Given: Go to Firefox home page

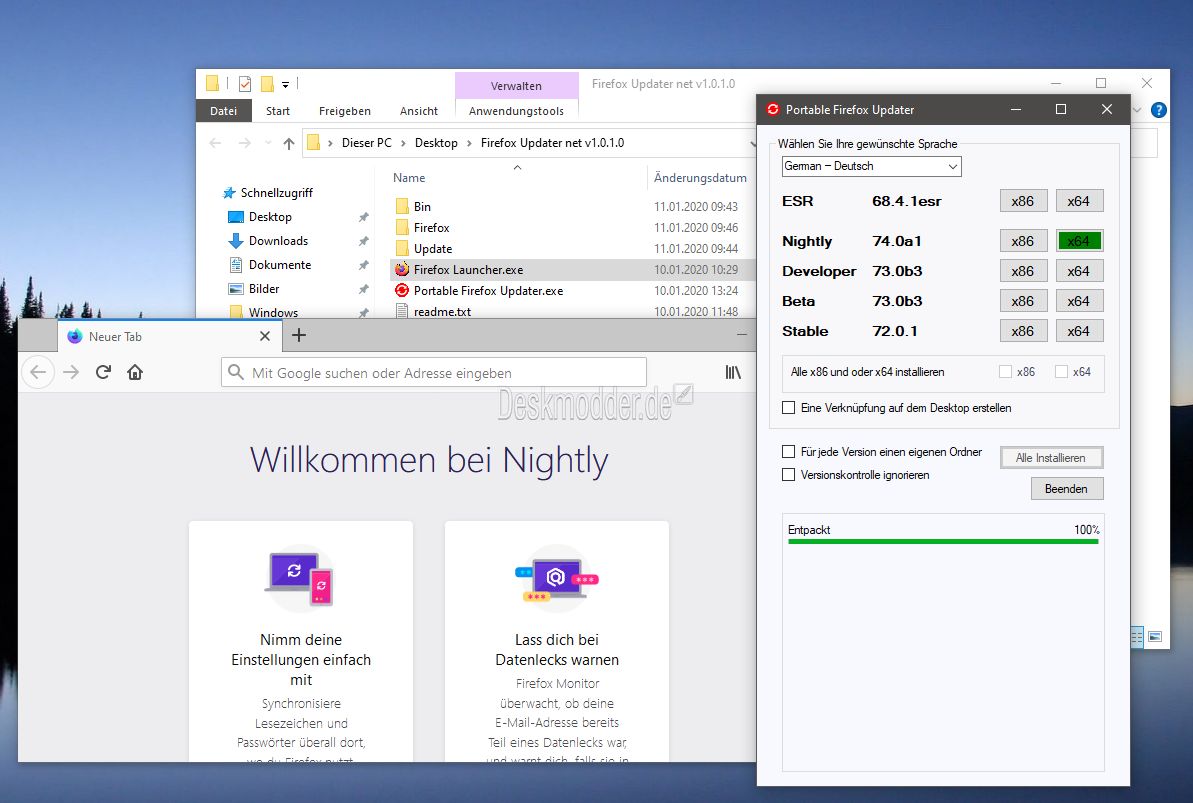Looking at the screenshot, I should pyautogui.click(x=135, y=372).
